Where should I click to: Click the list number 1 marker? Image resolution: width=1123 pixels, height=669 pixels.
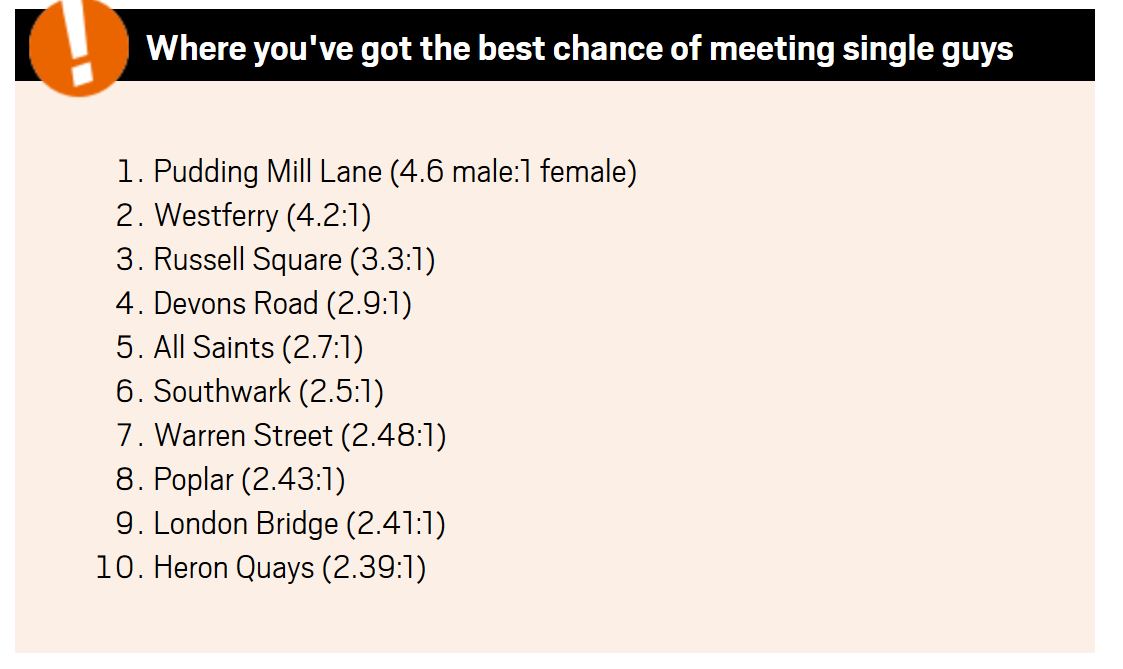coord(130,172)
